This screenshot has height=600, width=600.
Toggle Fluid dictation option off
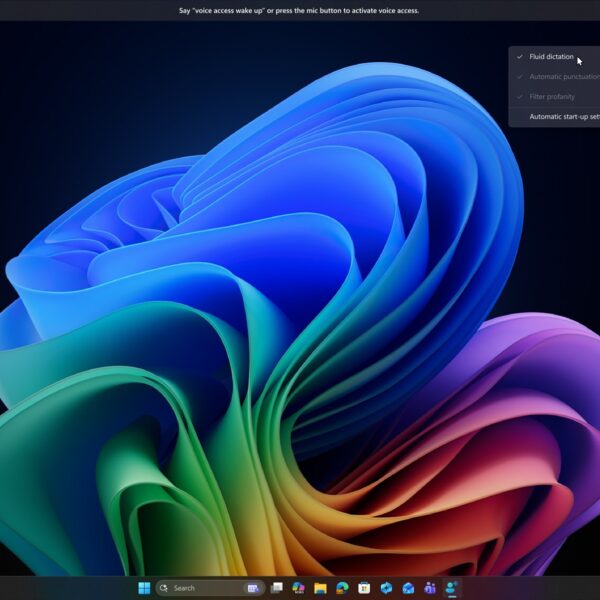coord(552,57)
